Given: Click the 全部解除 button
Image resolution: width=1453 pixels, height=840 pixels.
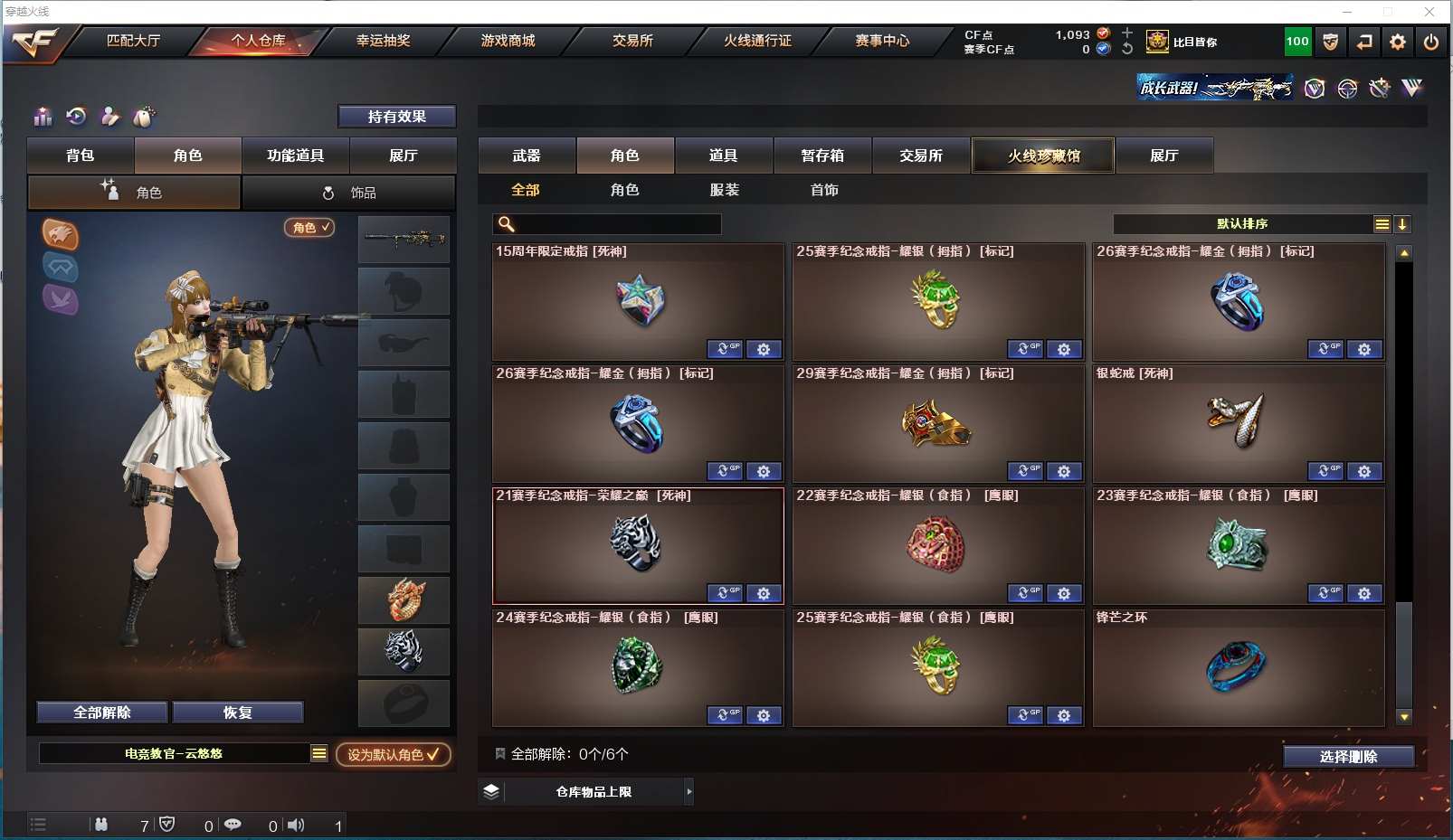Looking at the screenshot, I should [x=102, y=713].
